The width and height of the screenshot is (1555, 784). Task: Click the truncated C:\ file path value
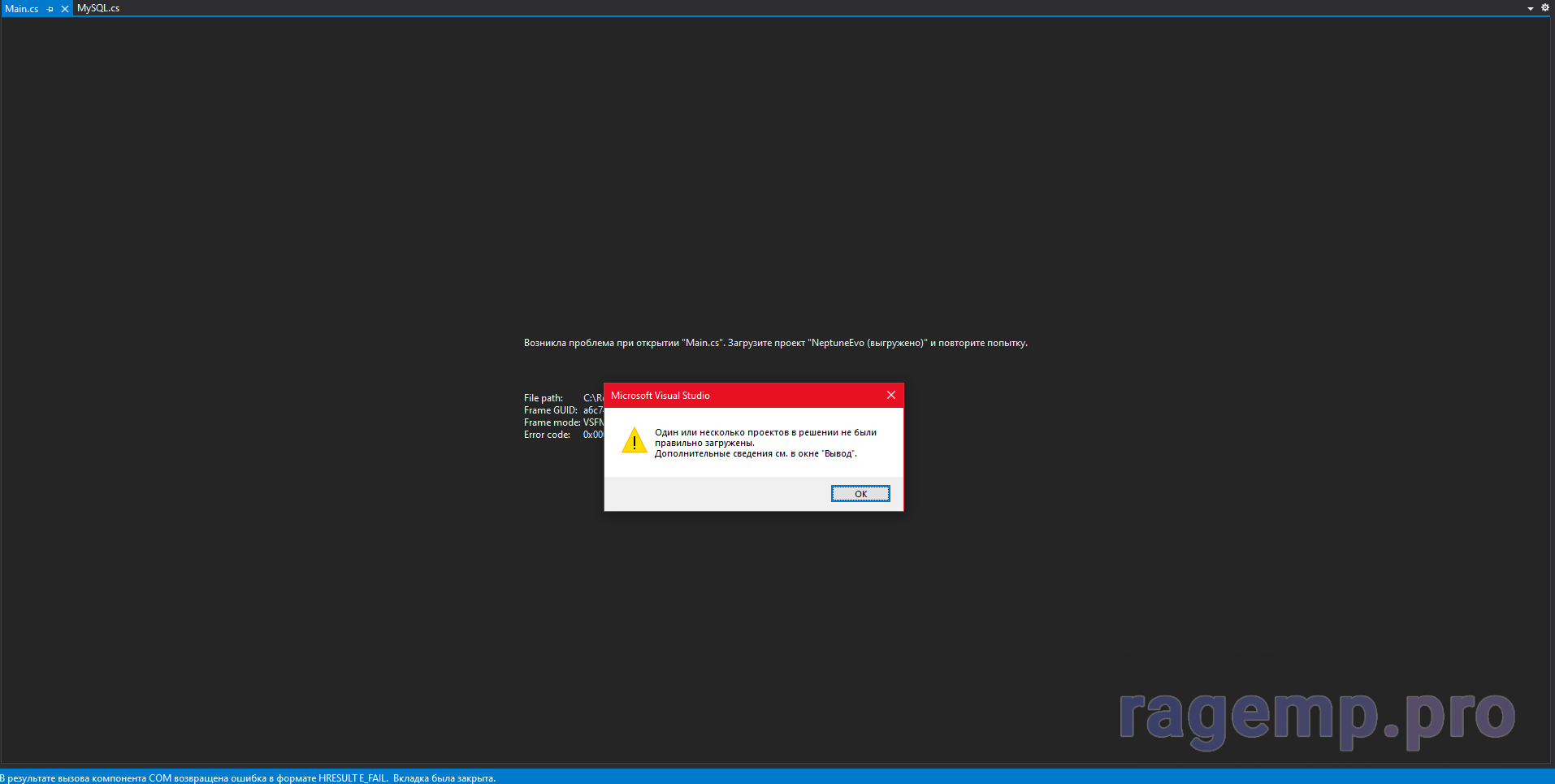pos(593,398)
